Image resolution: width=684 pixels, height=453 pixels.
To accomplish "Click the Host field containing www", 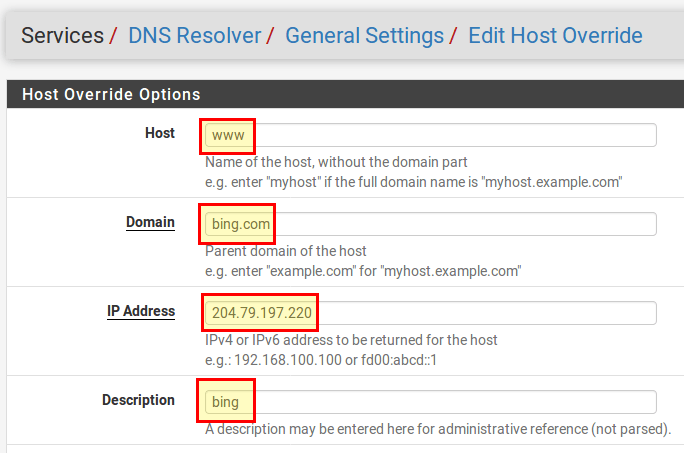I will pos(430,135).
